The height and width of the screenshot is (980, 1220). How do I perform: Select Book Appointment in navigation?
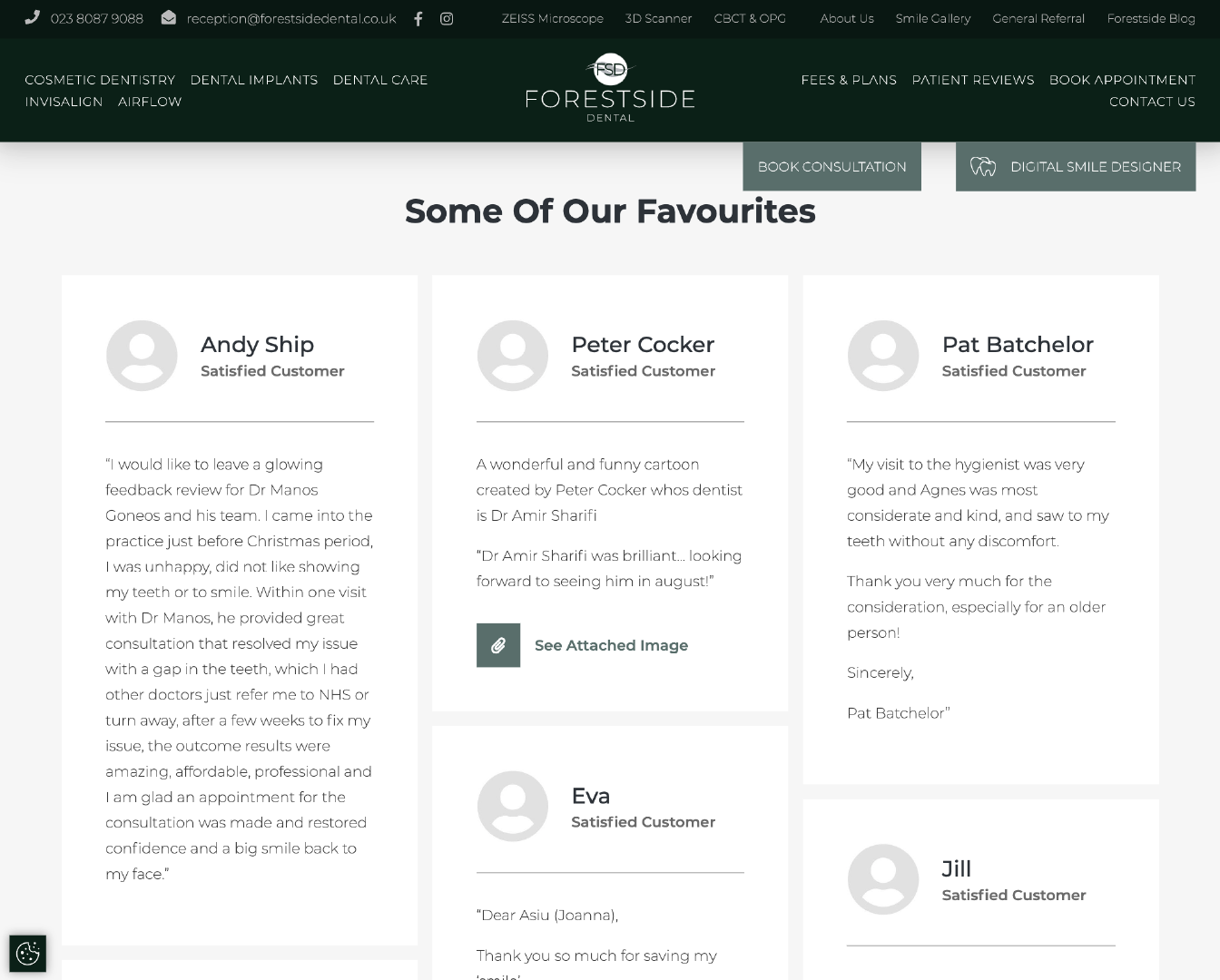[1122, 80]
